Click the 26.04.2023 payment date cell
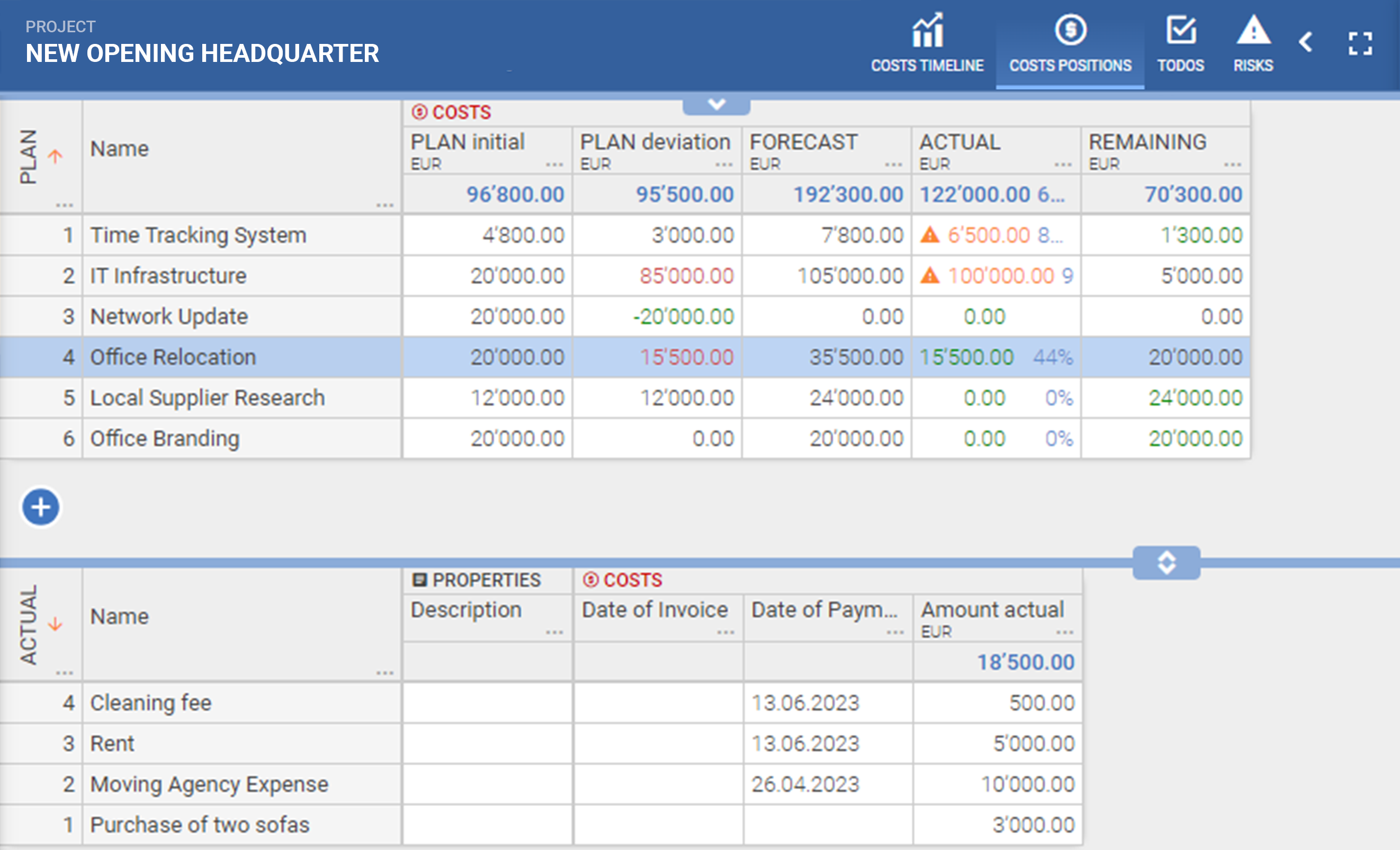Image resolution: width=1400 pixels, height=850 pixels. tap(828, 784)
